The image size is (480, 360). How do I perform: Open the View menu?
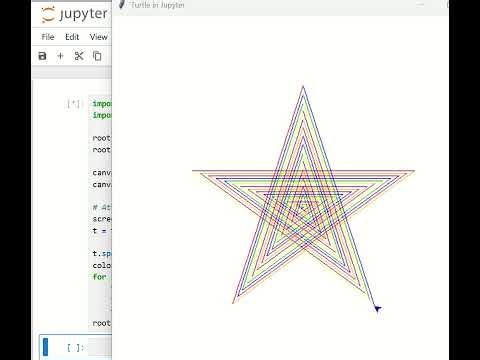(98, 37)
